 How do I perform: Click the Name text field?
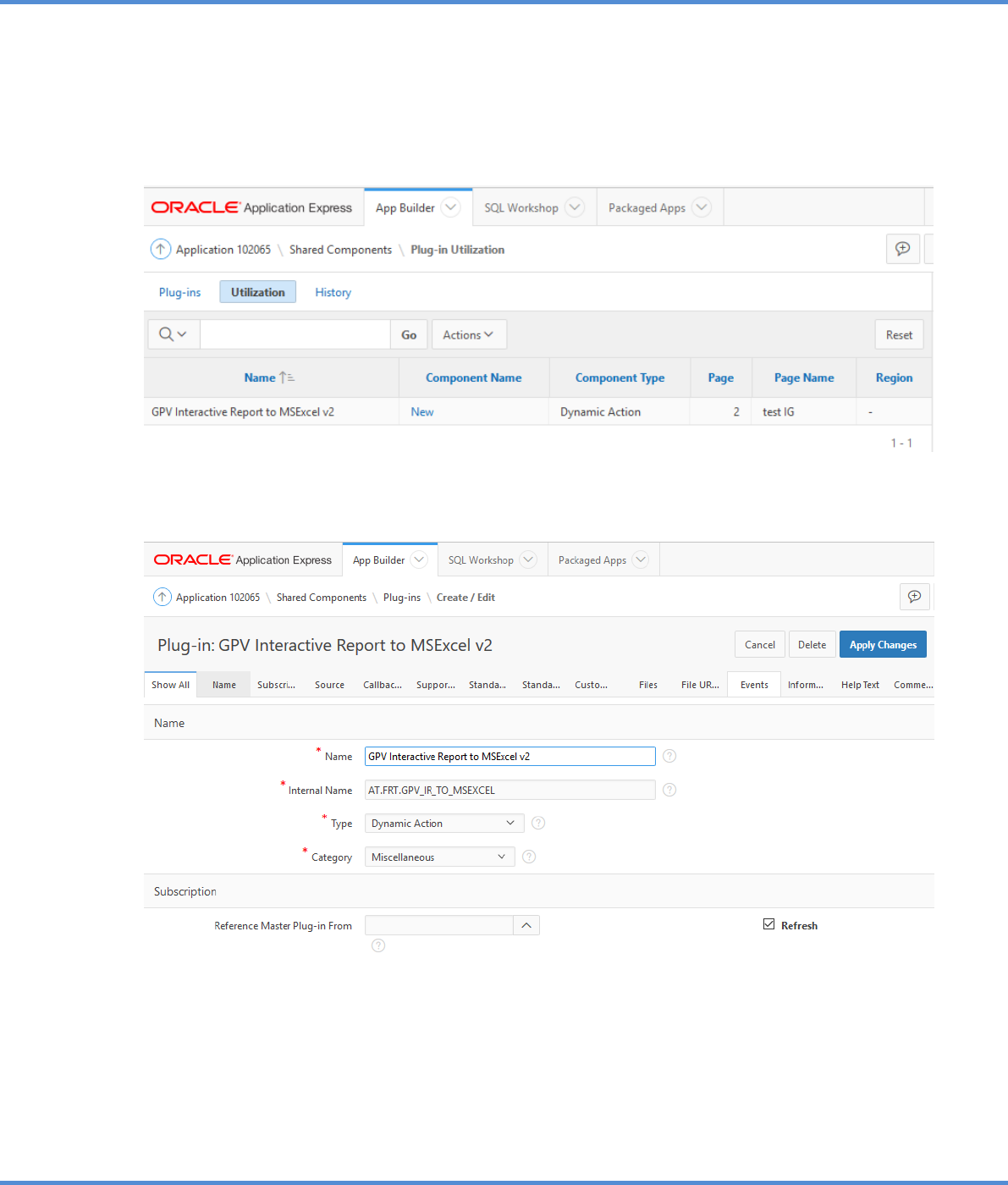tap(510, 756)
